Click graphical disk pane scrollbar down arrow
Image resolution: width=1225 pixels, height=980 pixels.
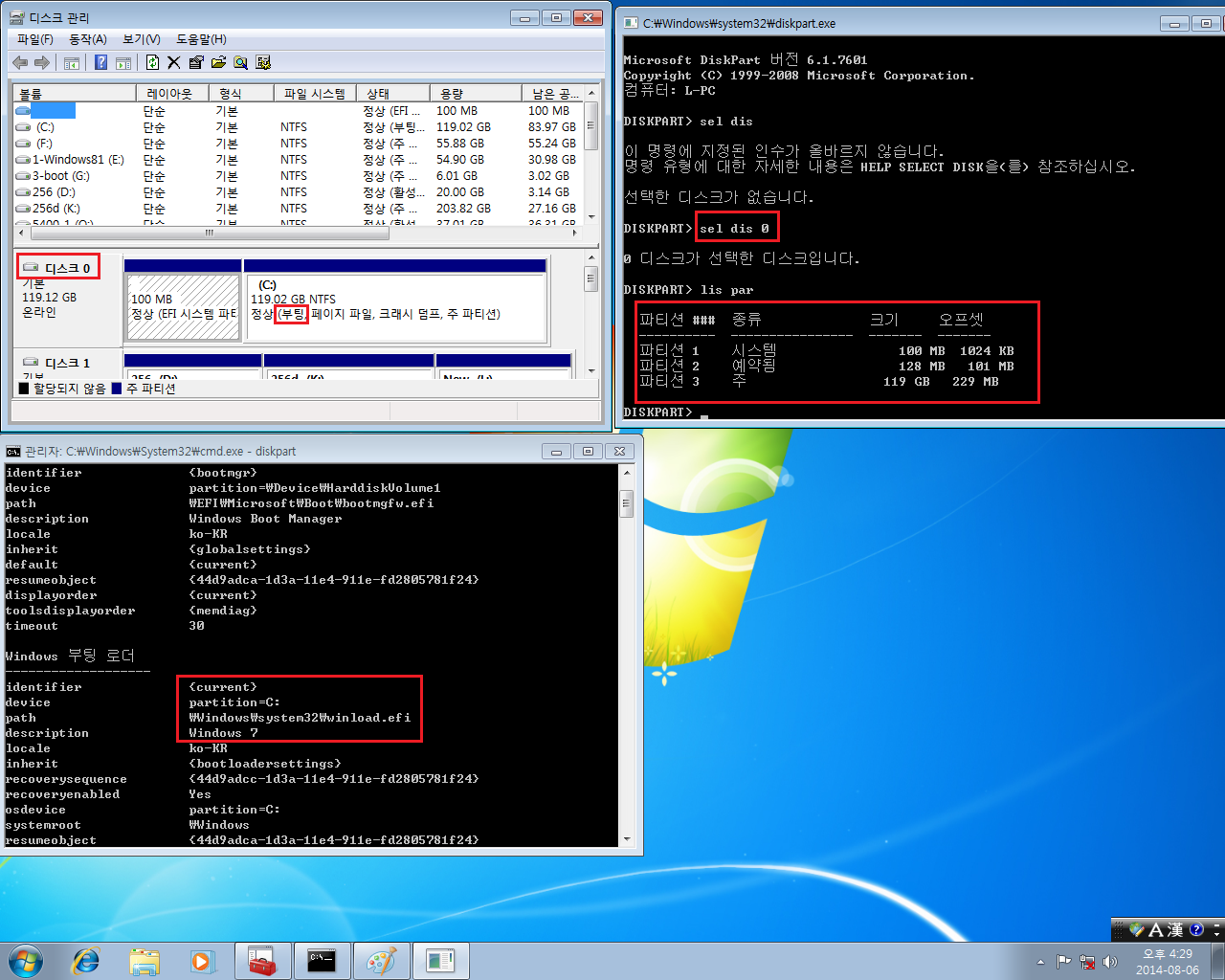click(591, 370)
